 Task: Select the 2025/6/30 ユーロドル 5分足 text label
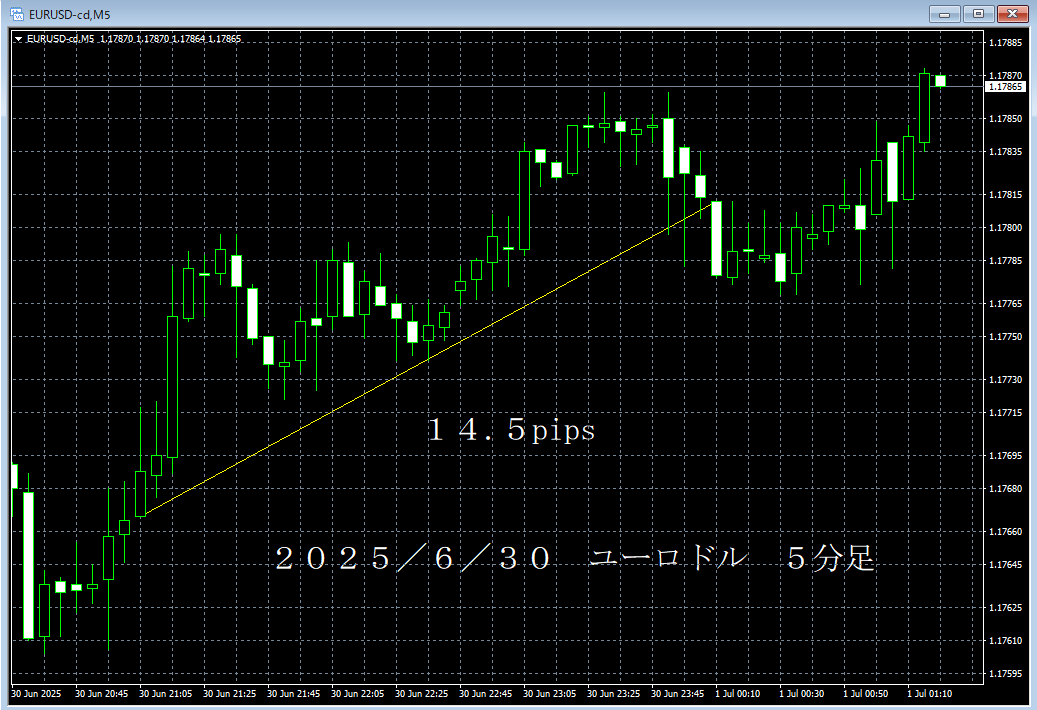(575, 559)
